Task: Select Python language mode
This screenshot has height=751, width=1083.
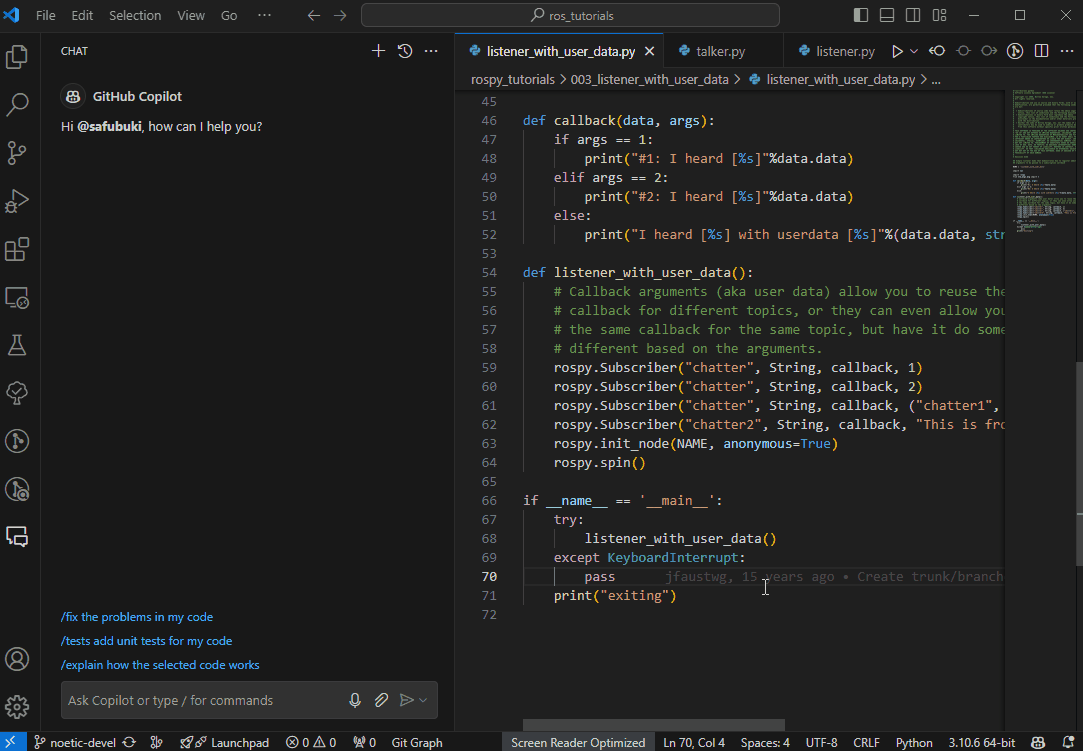Action: click(914, 742)
